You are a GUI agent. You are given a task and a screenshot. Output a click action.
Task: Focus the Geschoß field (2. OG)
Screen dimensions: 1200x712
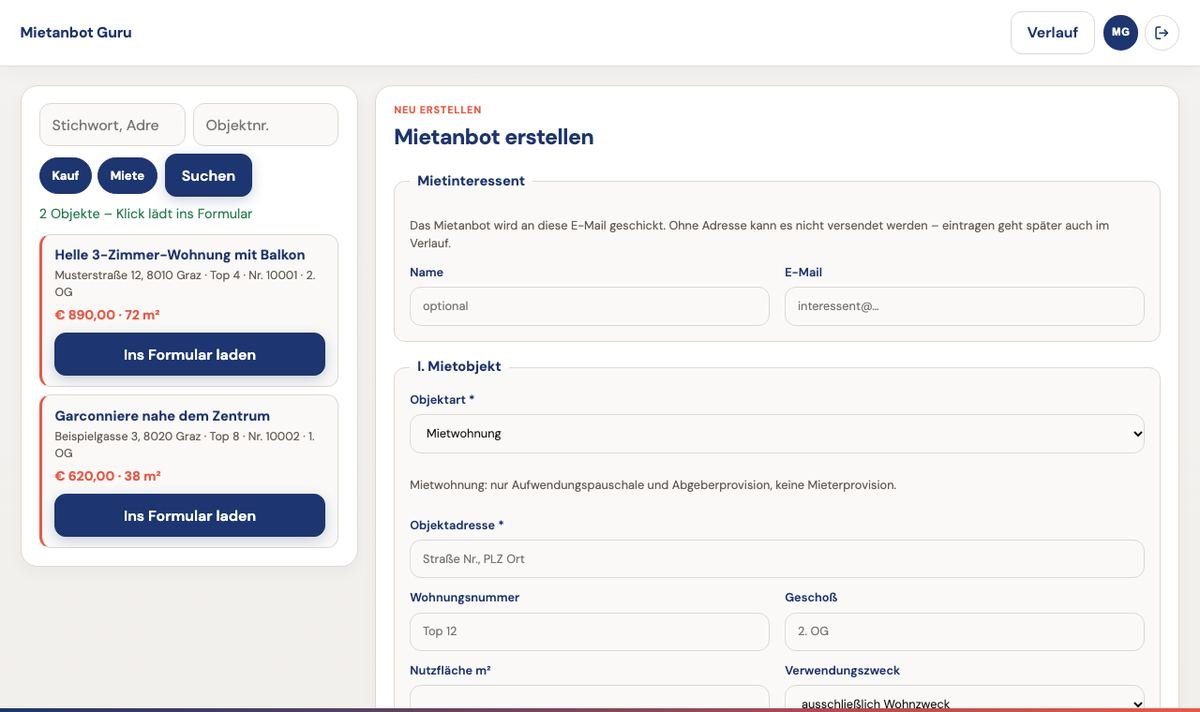pos(964,632)
